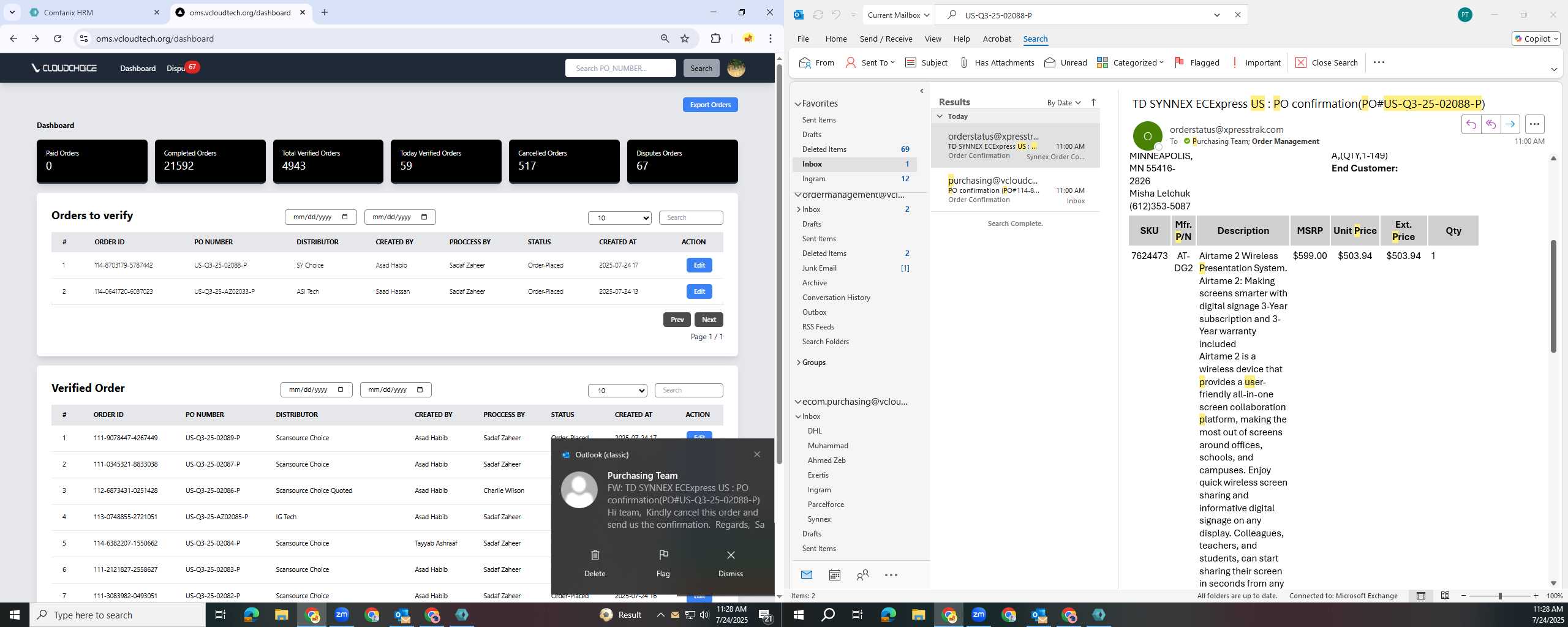
Task: Click the Outlook Reply arrow icon
Action: (x=1471, y=124)
